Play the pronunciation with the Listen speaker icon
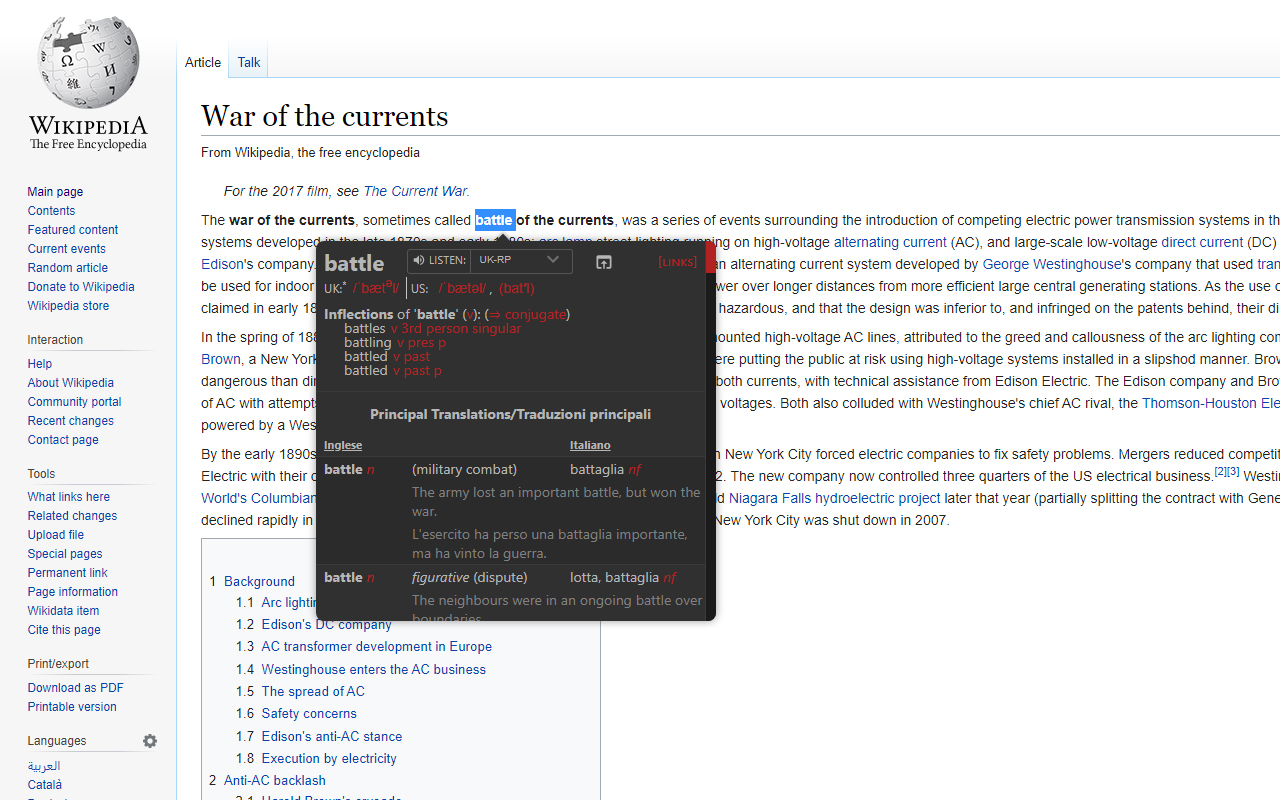This screenshot has height=800, width=1280. (419, 261)
